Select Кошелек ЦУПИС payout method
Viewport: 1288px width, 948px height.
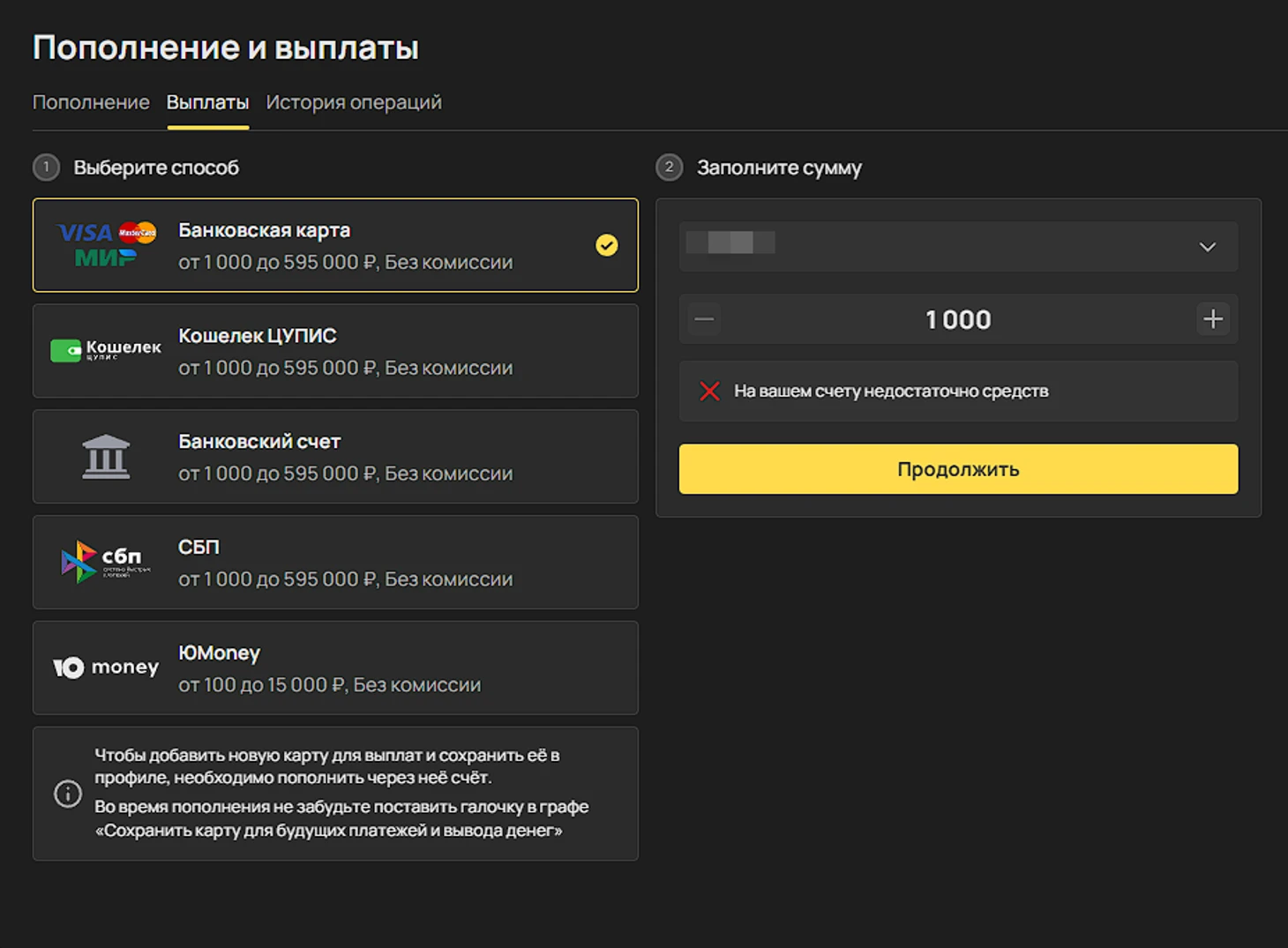[335, 351]
